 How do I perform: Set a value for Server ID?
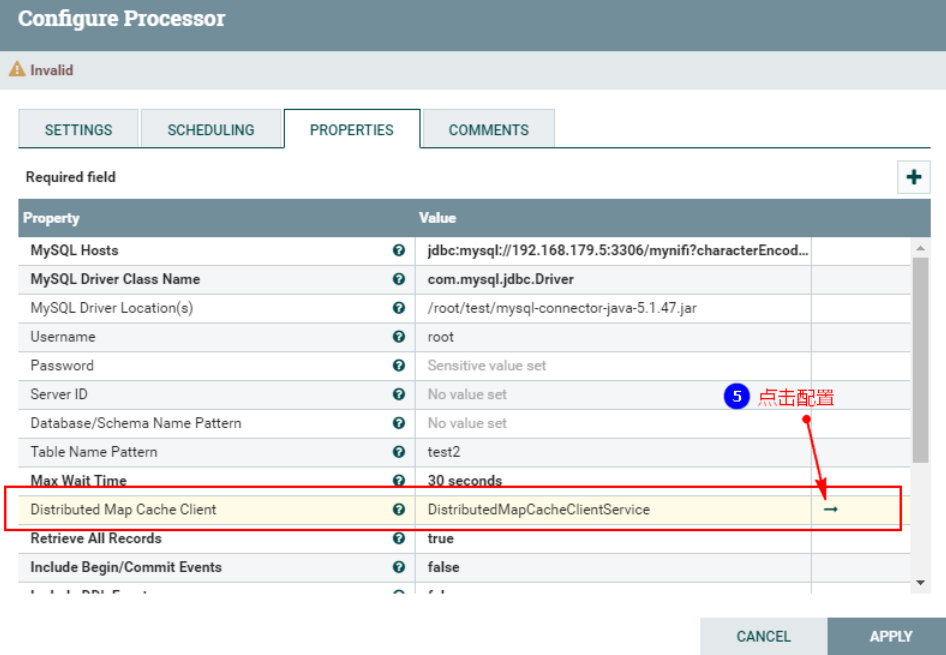613,394
